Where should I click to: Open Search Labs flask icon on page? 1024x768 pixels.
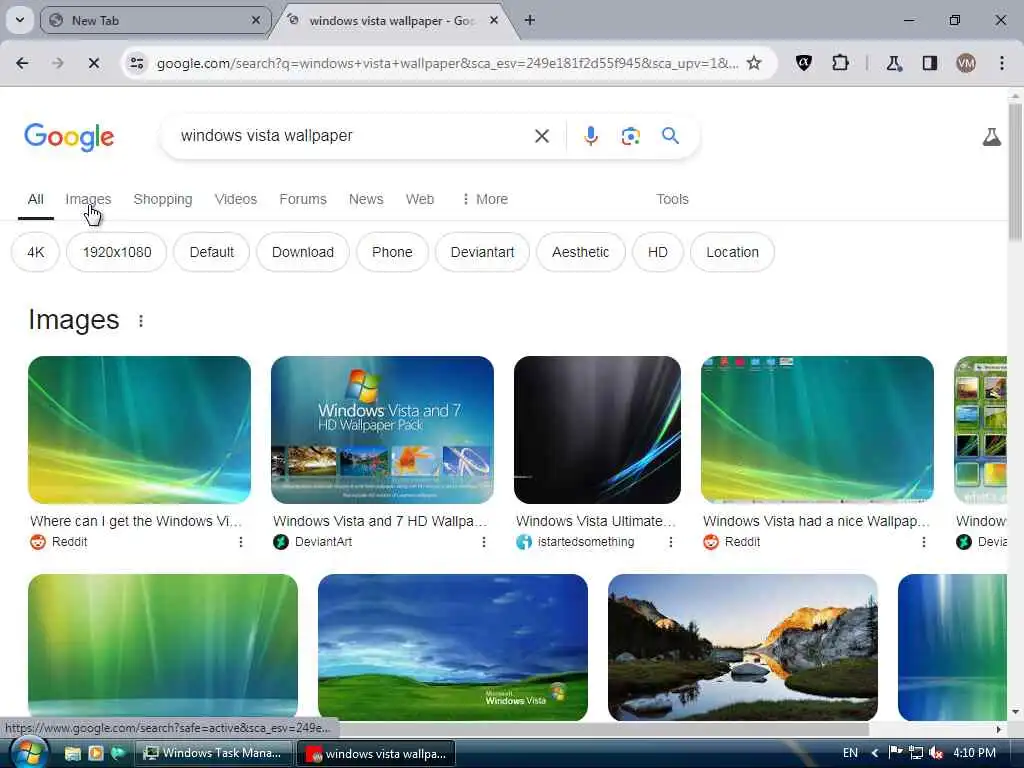992,137
